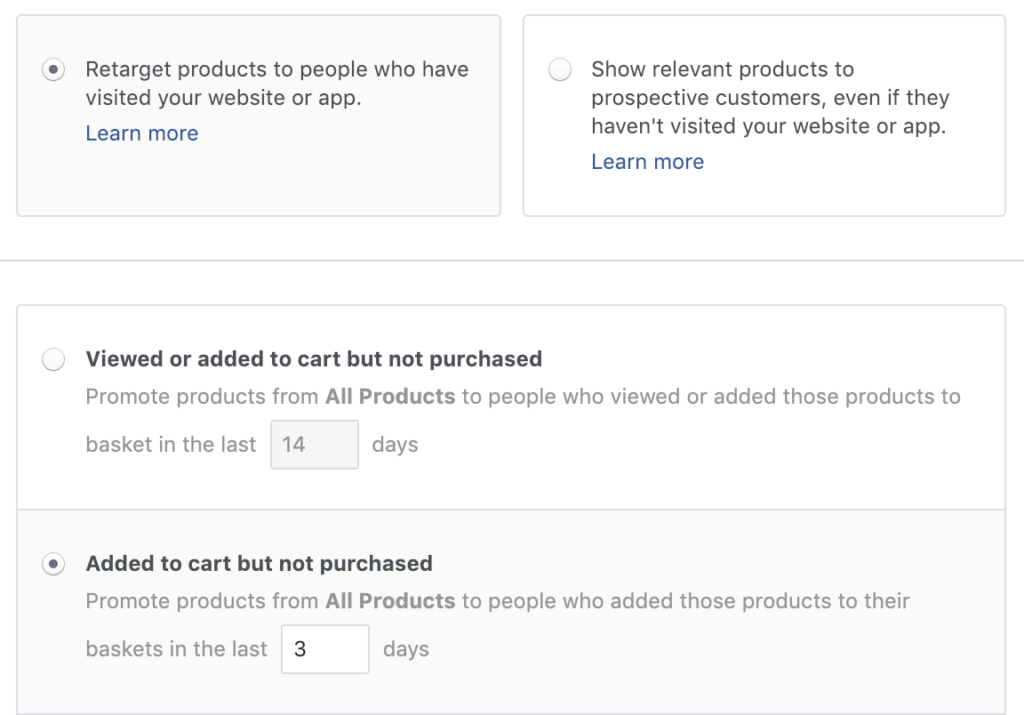Screen dimensions: 1024x715
Task: Focus the days field showing 3
Action: coord(325,649)
